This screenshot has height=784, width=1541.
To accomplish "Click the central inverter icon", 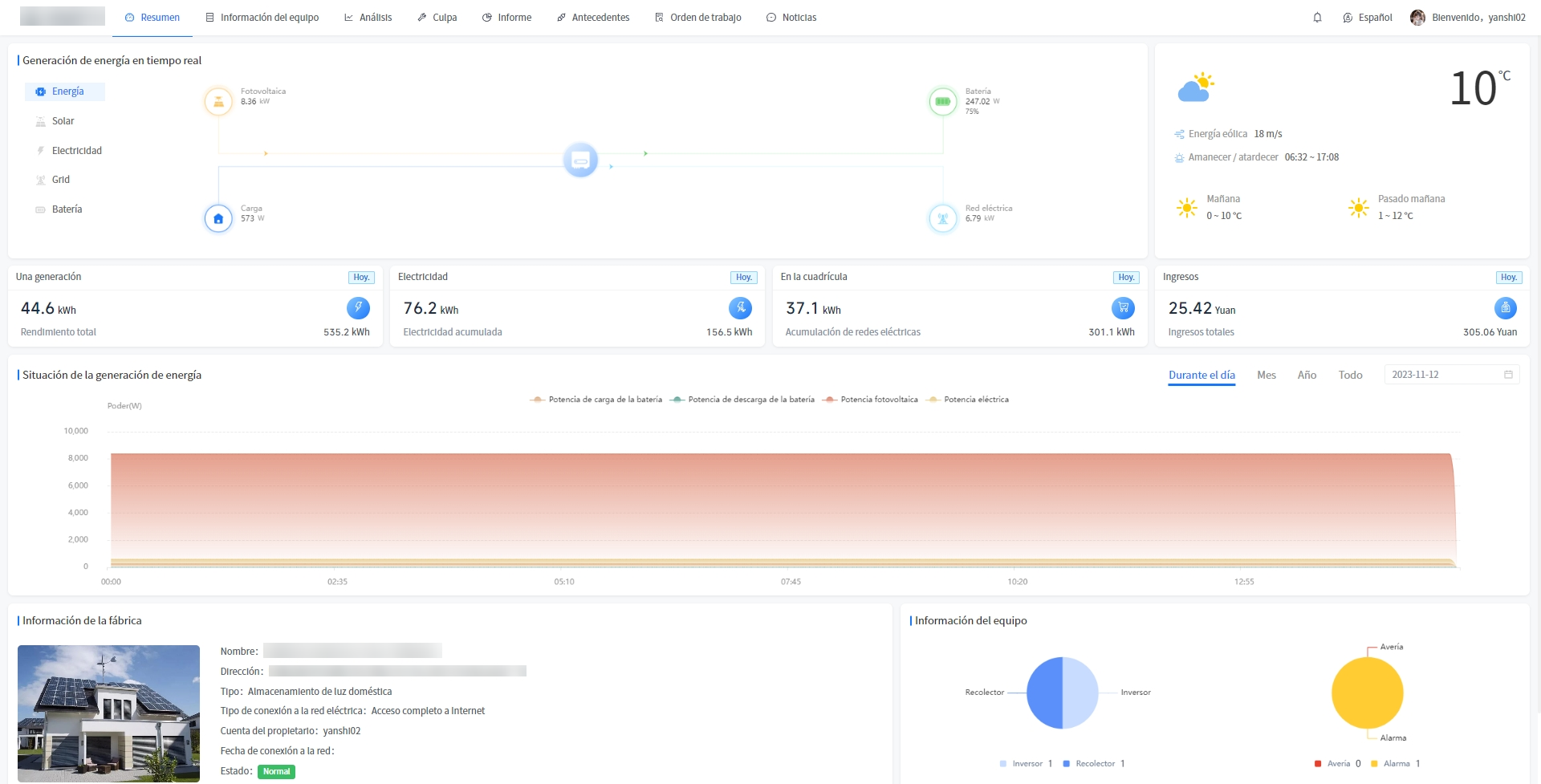I will 580,160.
